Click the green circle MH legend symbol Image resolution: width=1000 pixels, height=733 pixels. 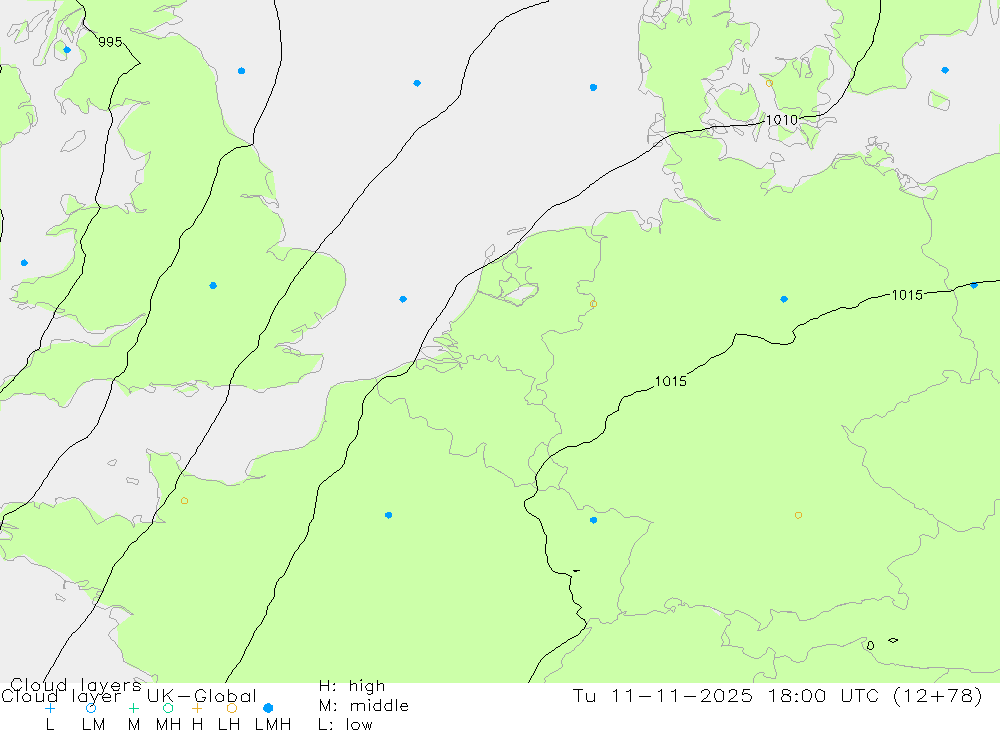tap(168, 708)
